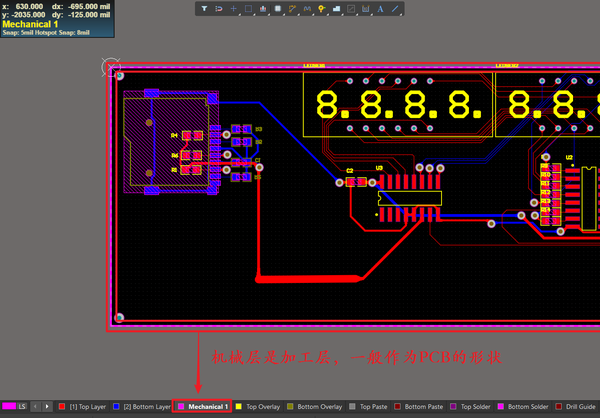Screen dimensions: 600x418
Task: Click the R4 designator label
Action: pyautogui.click(x=174, y=136)
